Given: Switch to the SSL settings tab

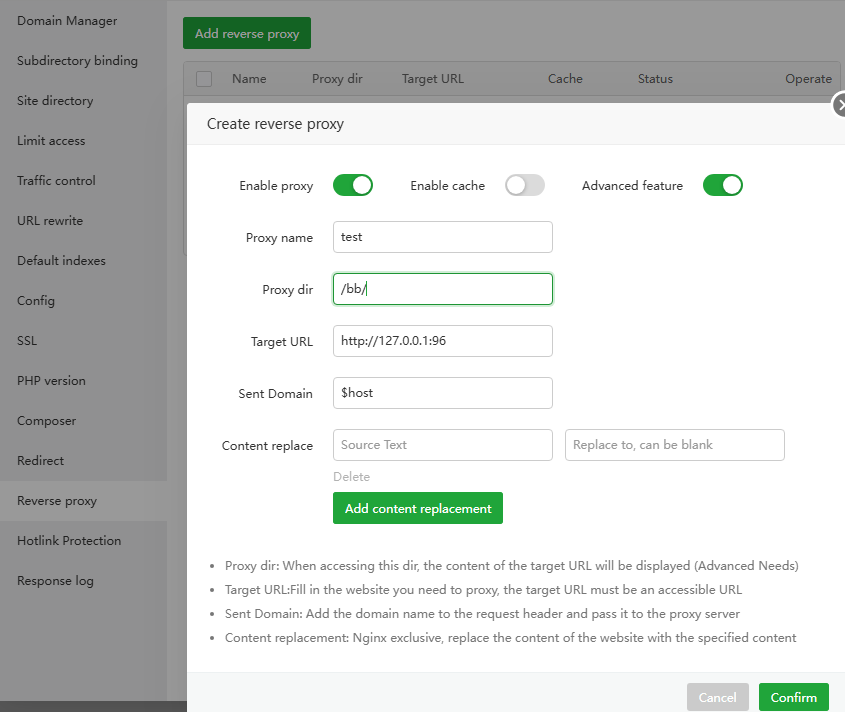Looking at the screenshot, I should tap(27, 341).
